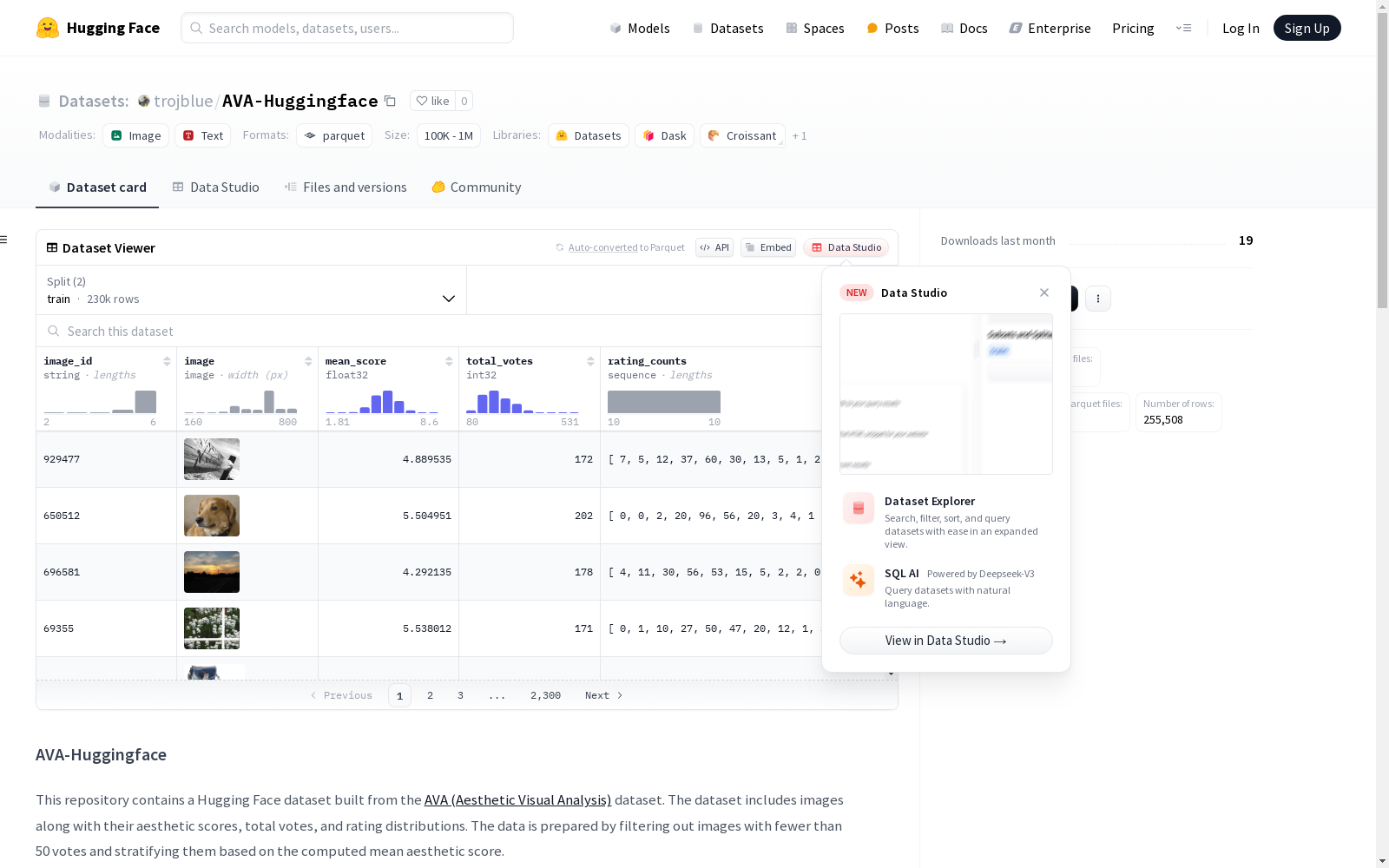Click the Log In link
The image size is (1389, 868).
coord(1241,28)
